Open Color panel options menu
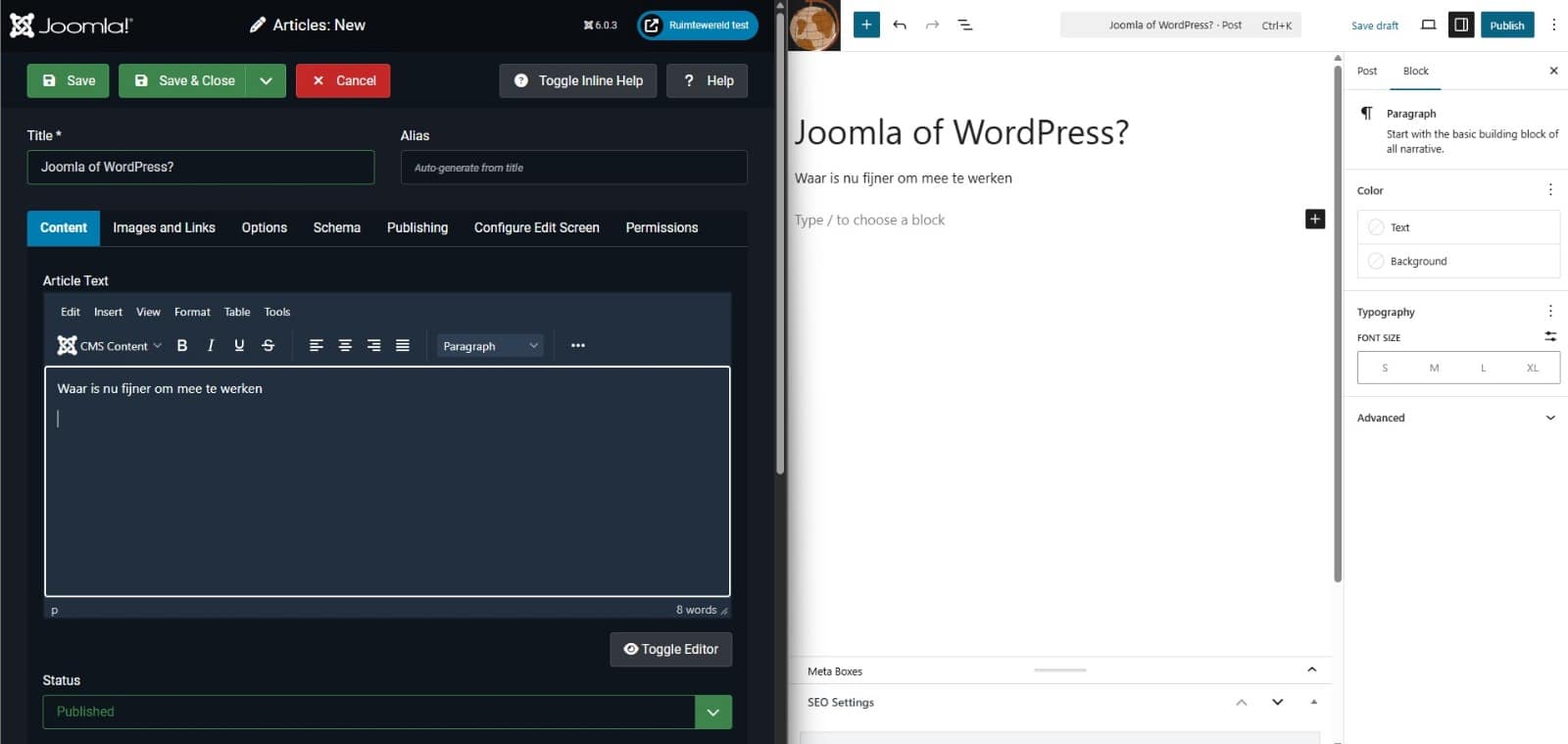The height and width of the screenshot is (744, 1568). [1550, 190]
